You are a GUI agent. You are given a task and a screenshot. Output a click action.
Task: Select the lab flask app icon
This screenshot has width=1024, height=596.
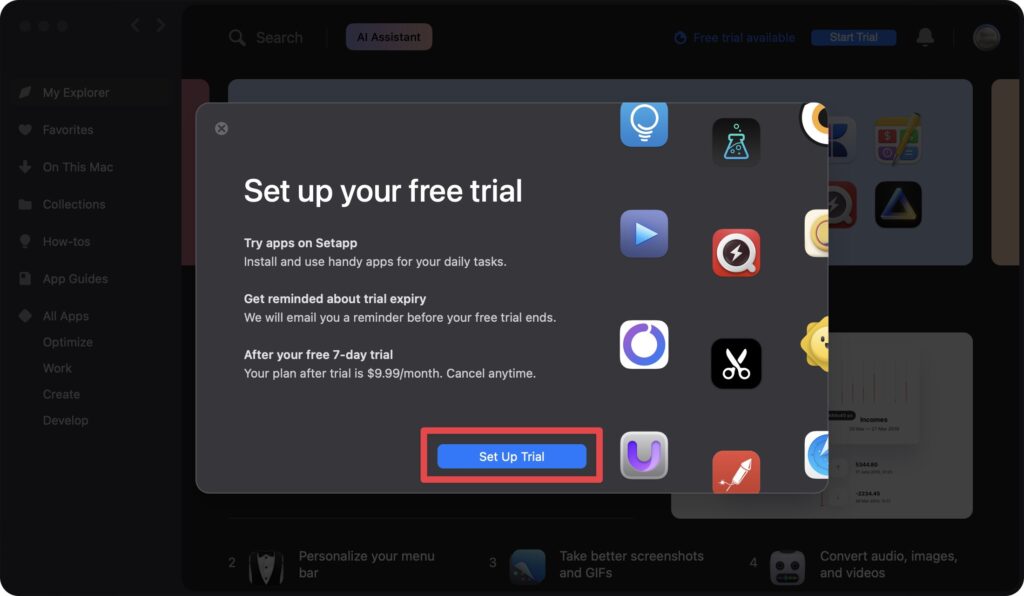736,142
